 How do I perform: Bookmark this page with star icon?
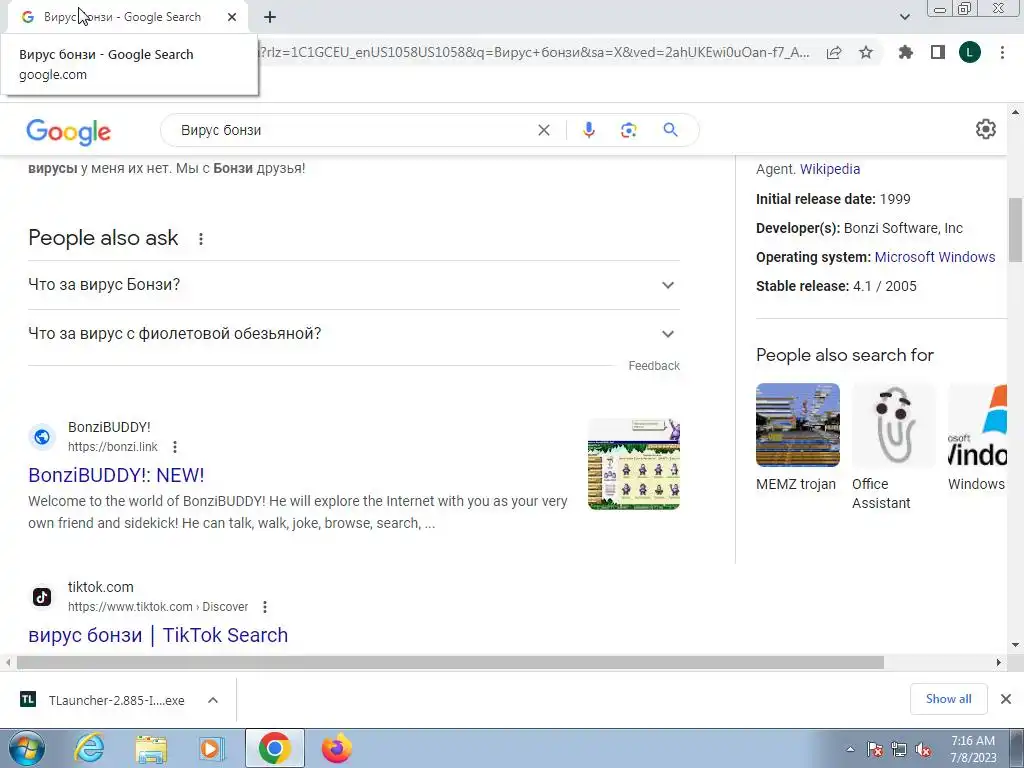866,52
